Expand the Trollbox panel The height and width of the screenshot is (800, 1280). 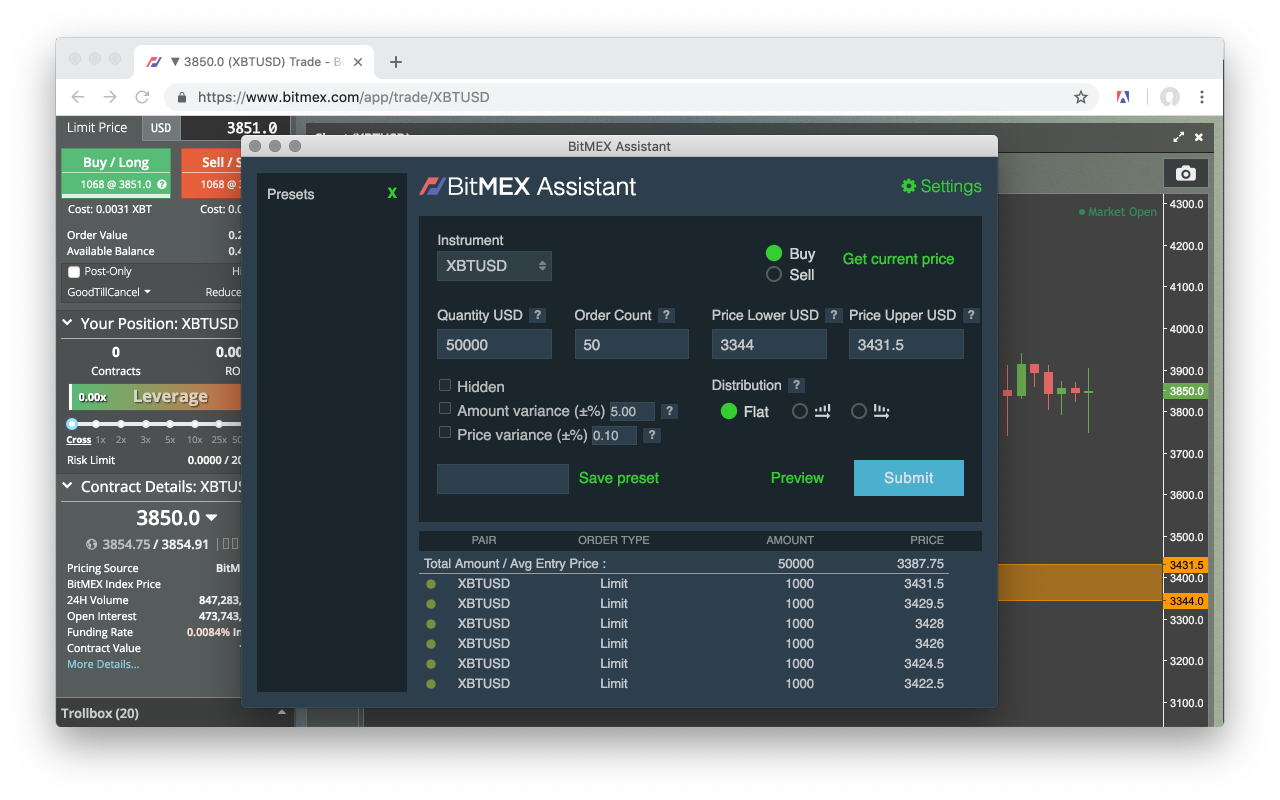(281, 712)
